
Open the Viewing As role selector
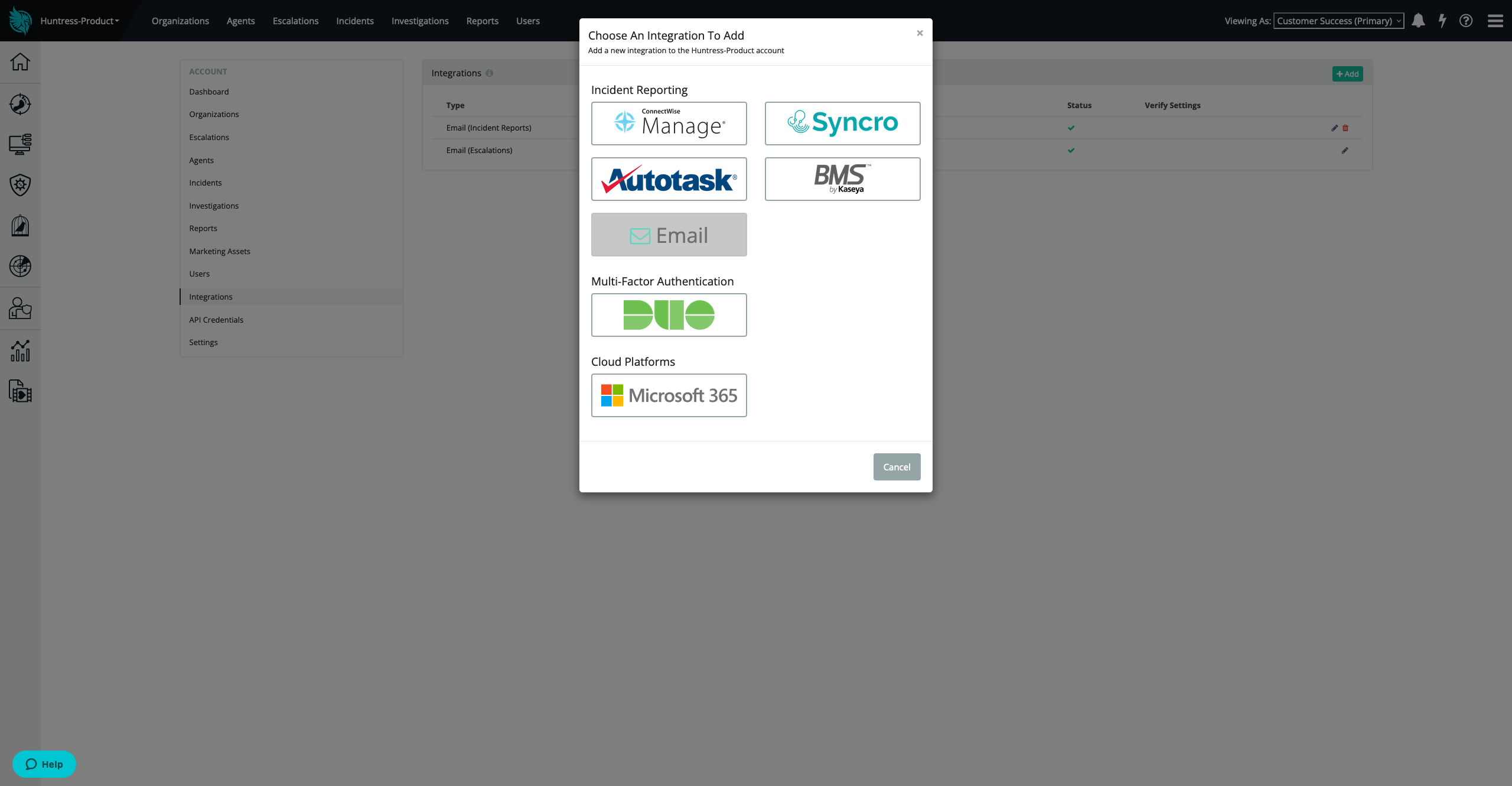[1338, 21]
